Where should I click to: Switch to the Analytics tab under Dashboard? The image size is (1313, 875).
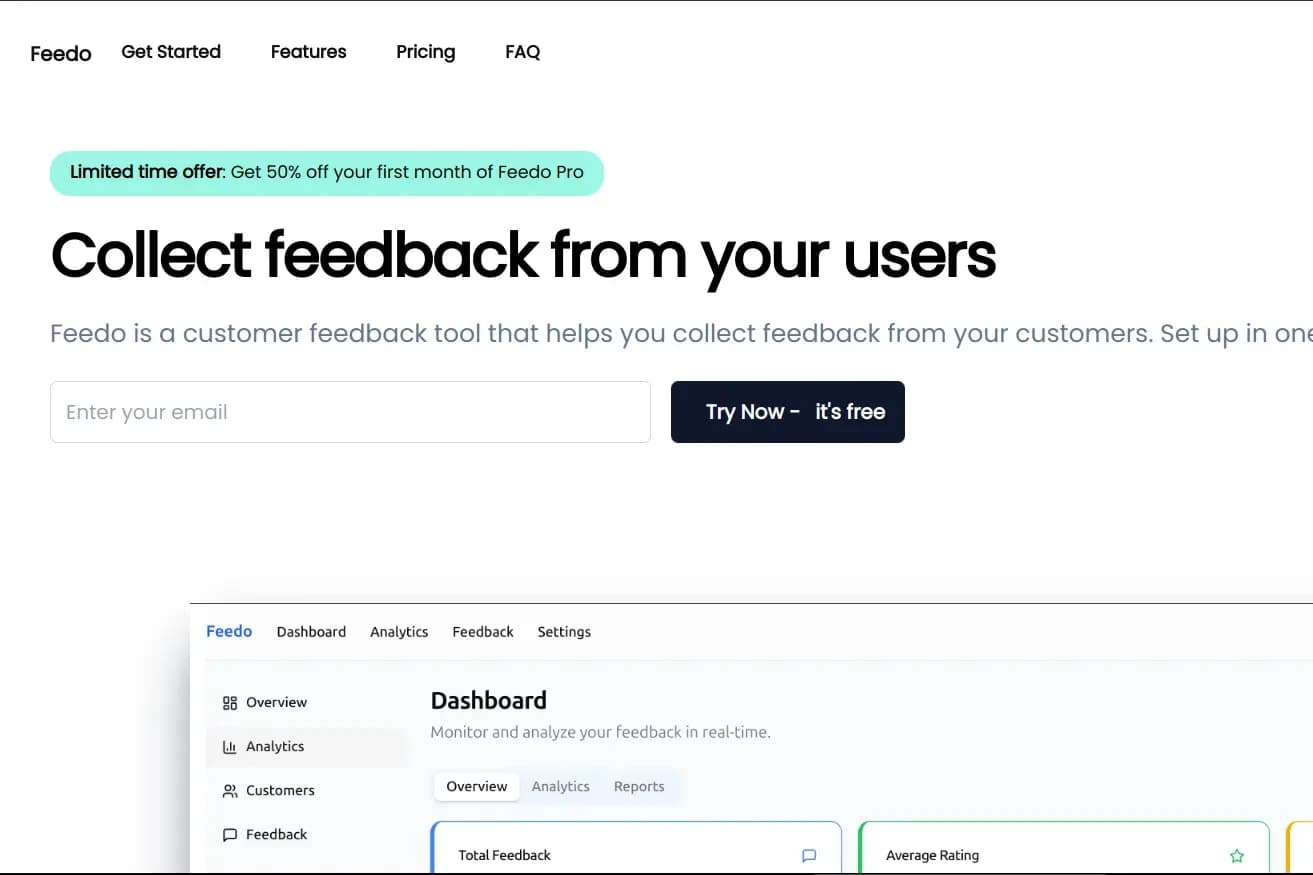(x=561, y=787)
